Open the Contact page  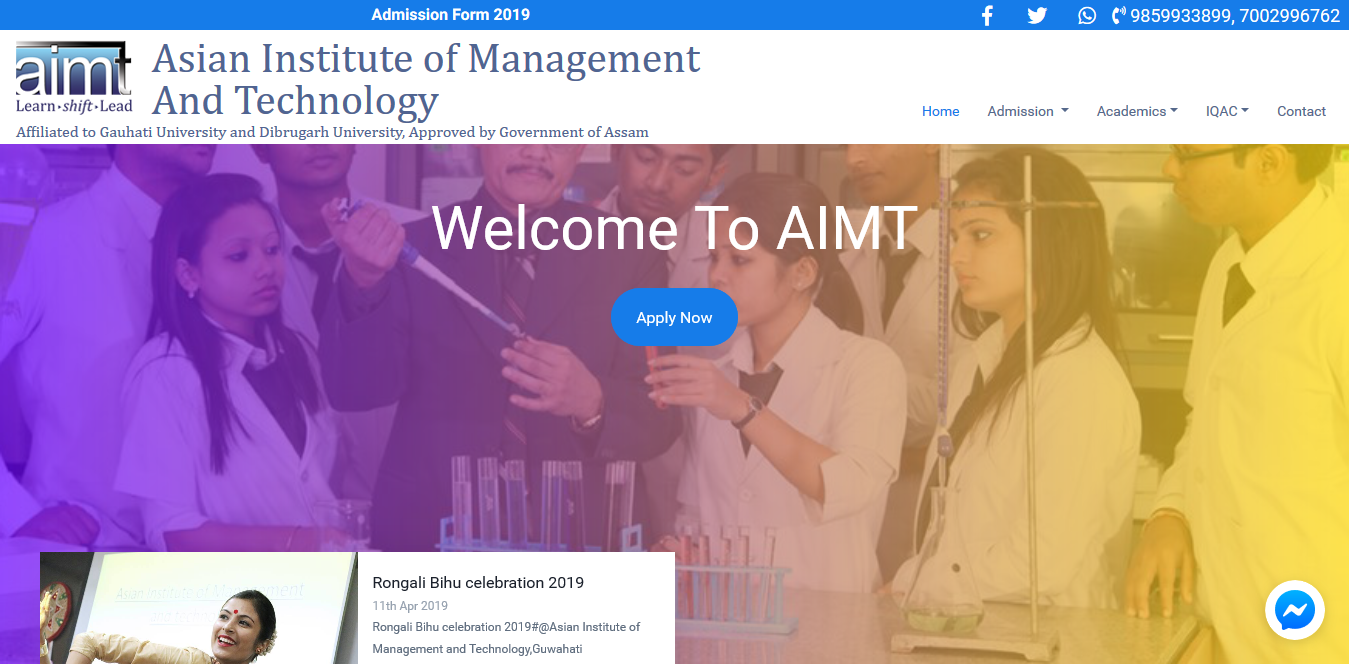point(1301,111)
